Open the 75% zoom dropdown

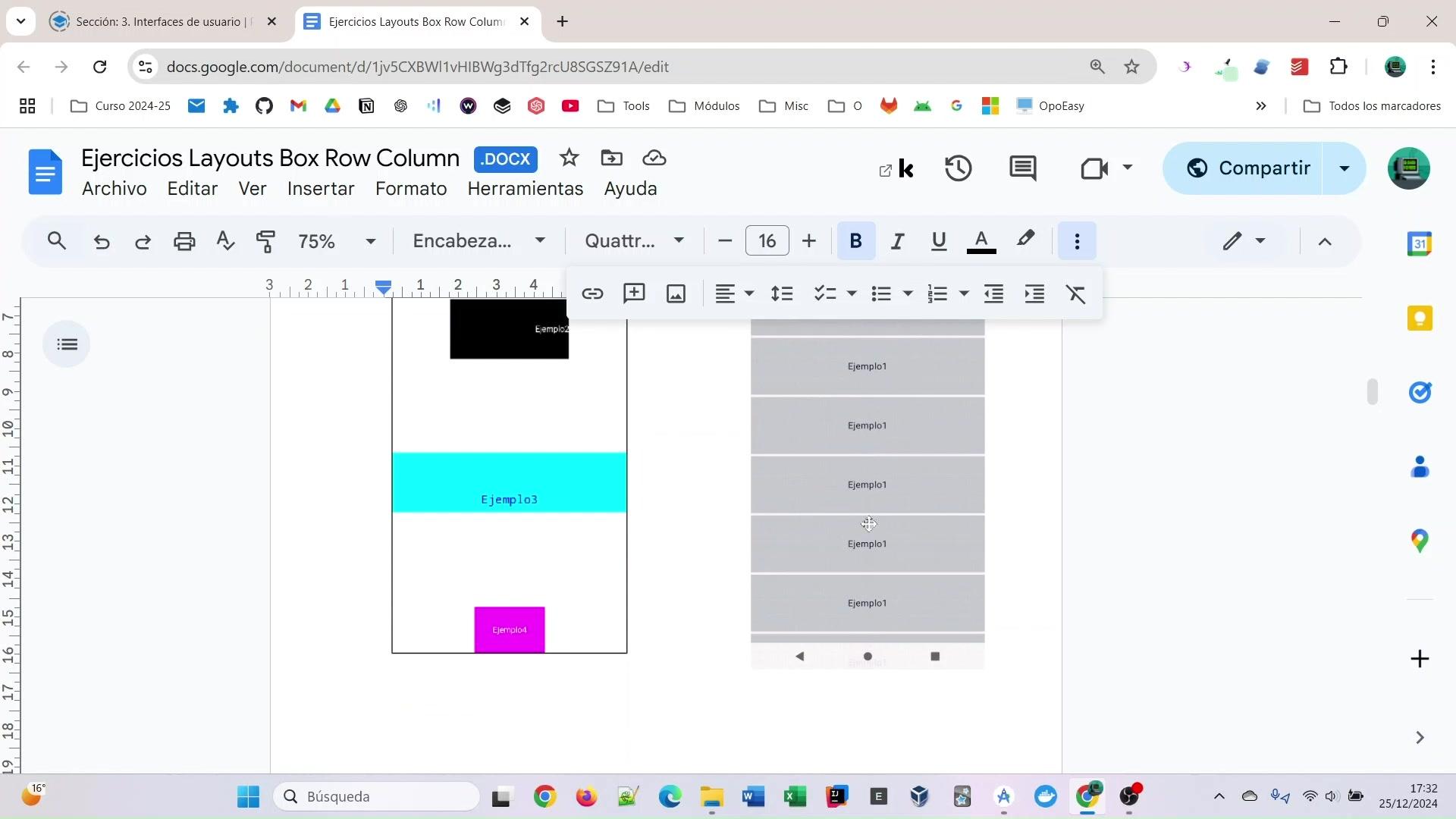337,241
